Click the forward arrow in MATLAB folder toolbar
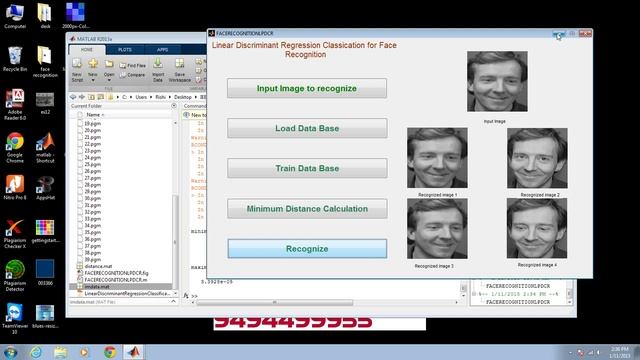The image size is (640, 360). point(82,97)
